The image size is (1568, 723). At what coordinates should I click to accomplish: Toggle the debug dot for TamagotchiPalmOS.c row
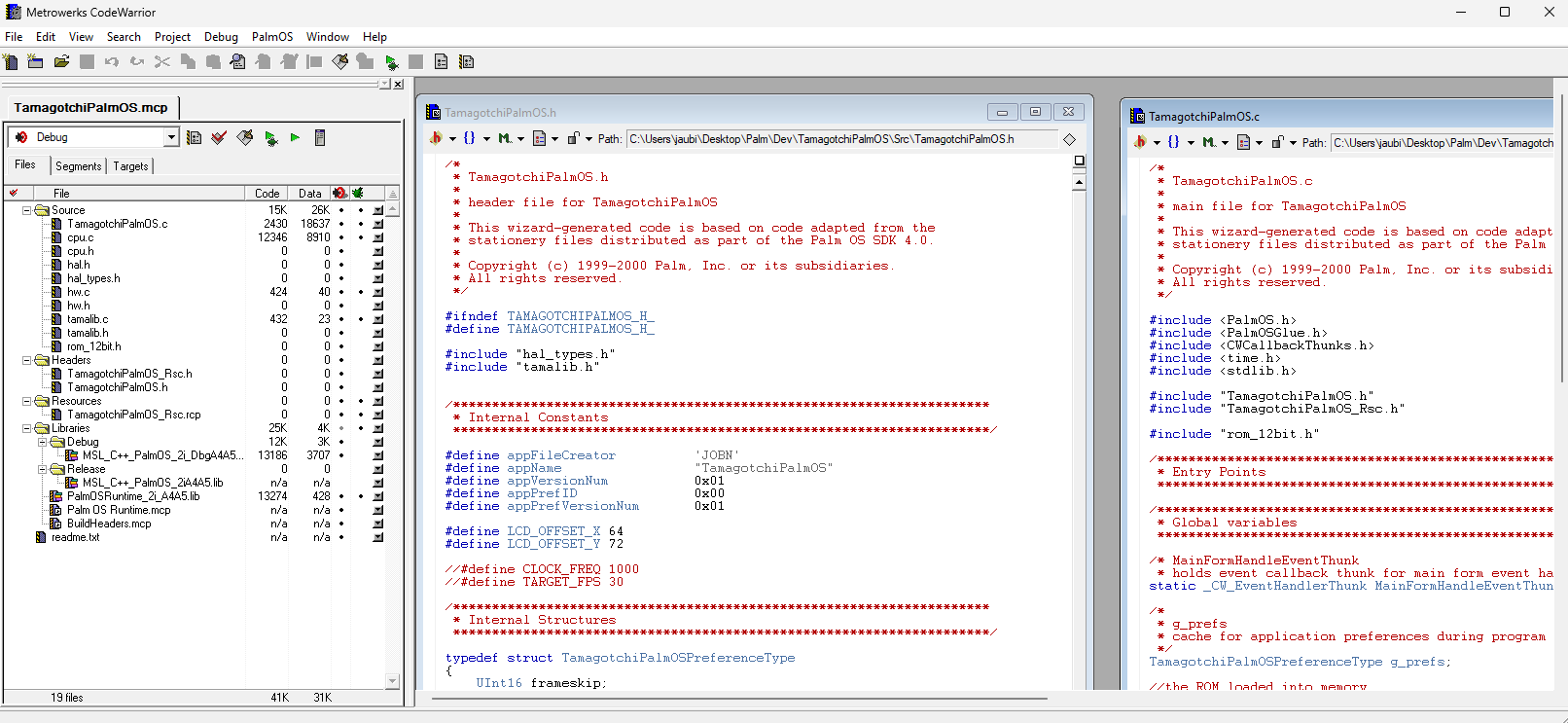coord(361,224)
